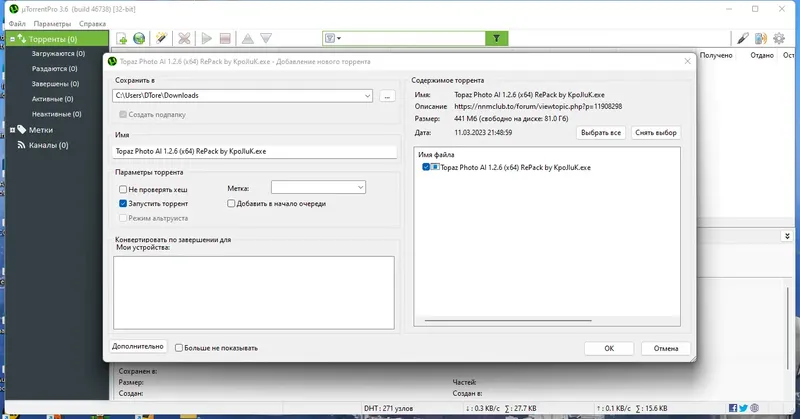Click the Move Down Queue triangle
Image resolution: width=800 pixels, height=419 pixels.
tap(266, 38)
